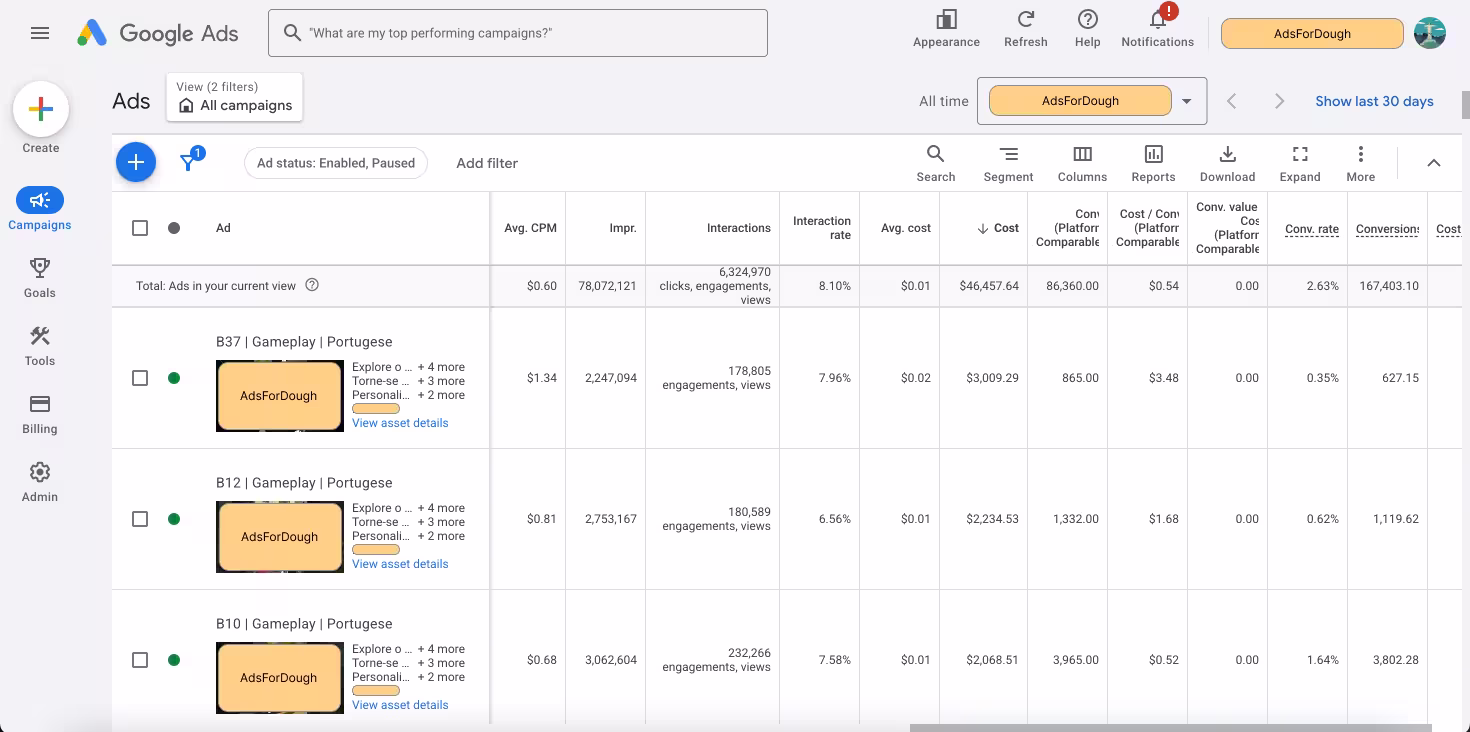Modify table Columns
The image size is (1470, 732).
pos(1082,163)
